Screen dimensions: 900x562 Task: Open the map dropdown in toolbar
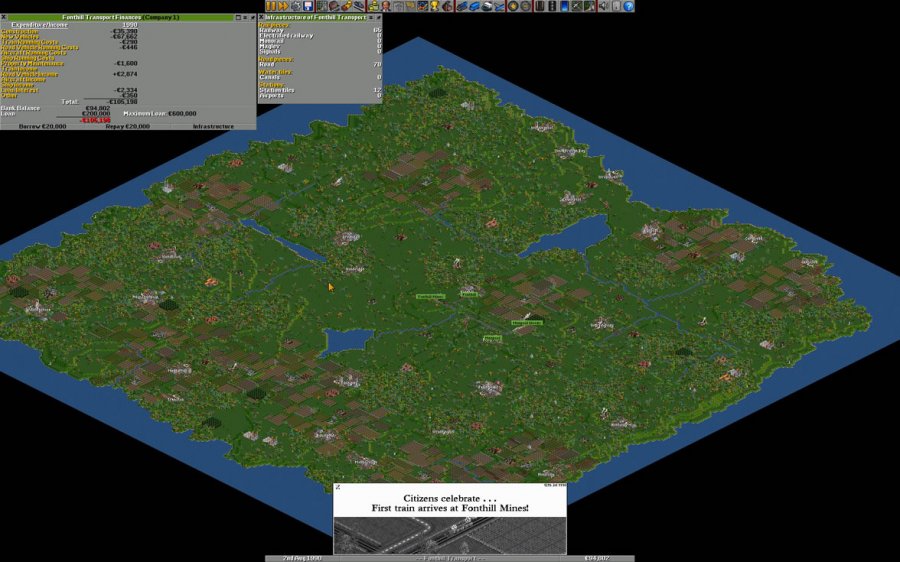(322, 6)
